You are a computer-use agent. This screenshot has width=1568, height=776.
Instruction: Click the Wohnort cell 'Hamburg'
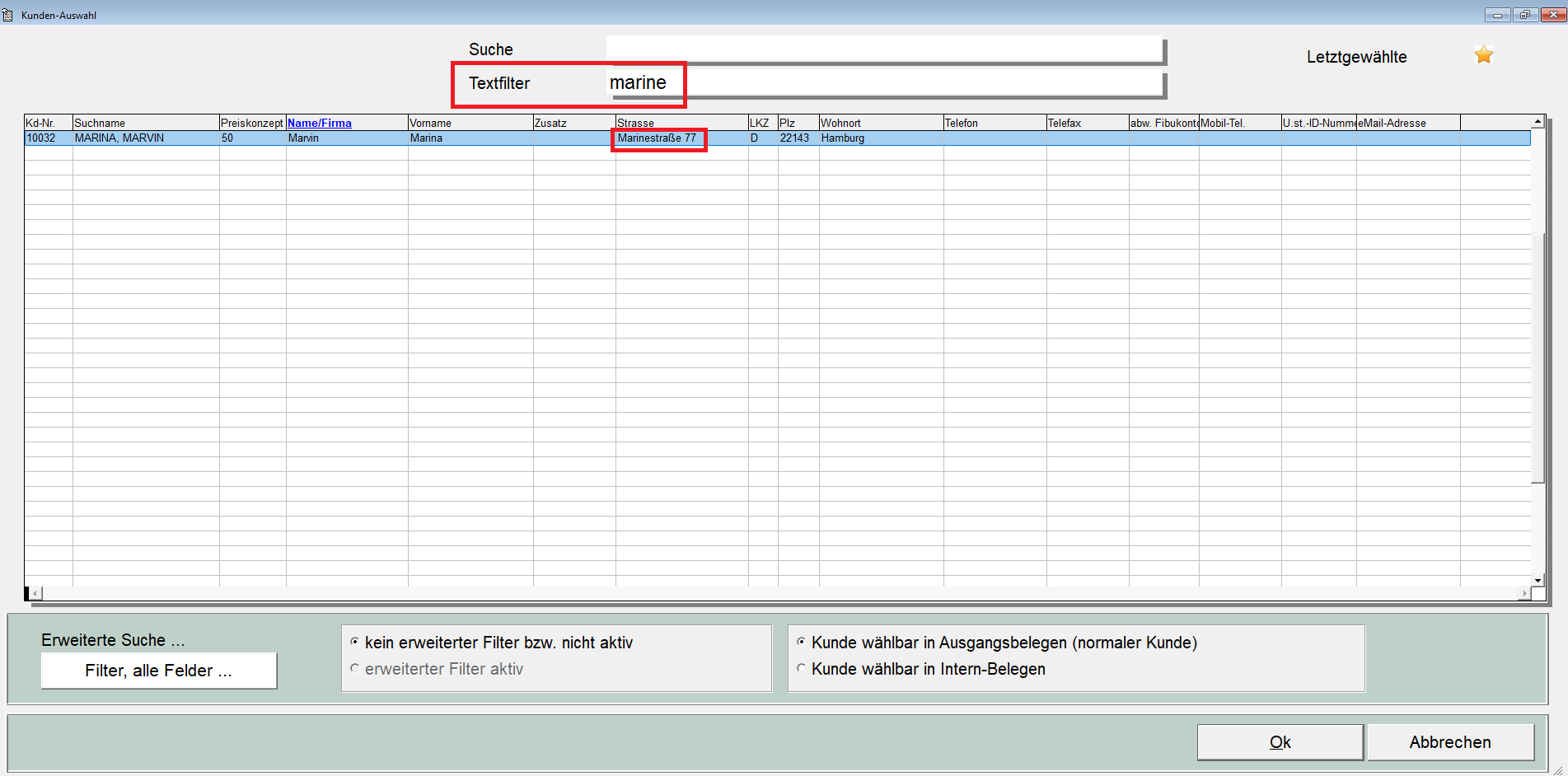click(x=882, y=138)
